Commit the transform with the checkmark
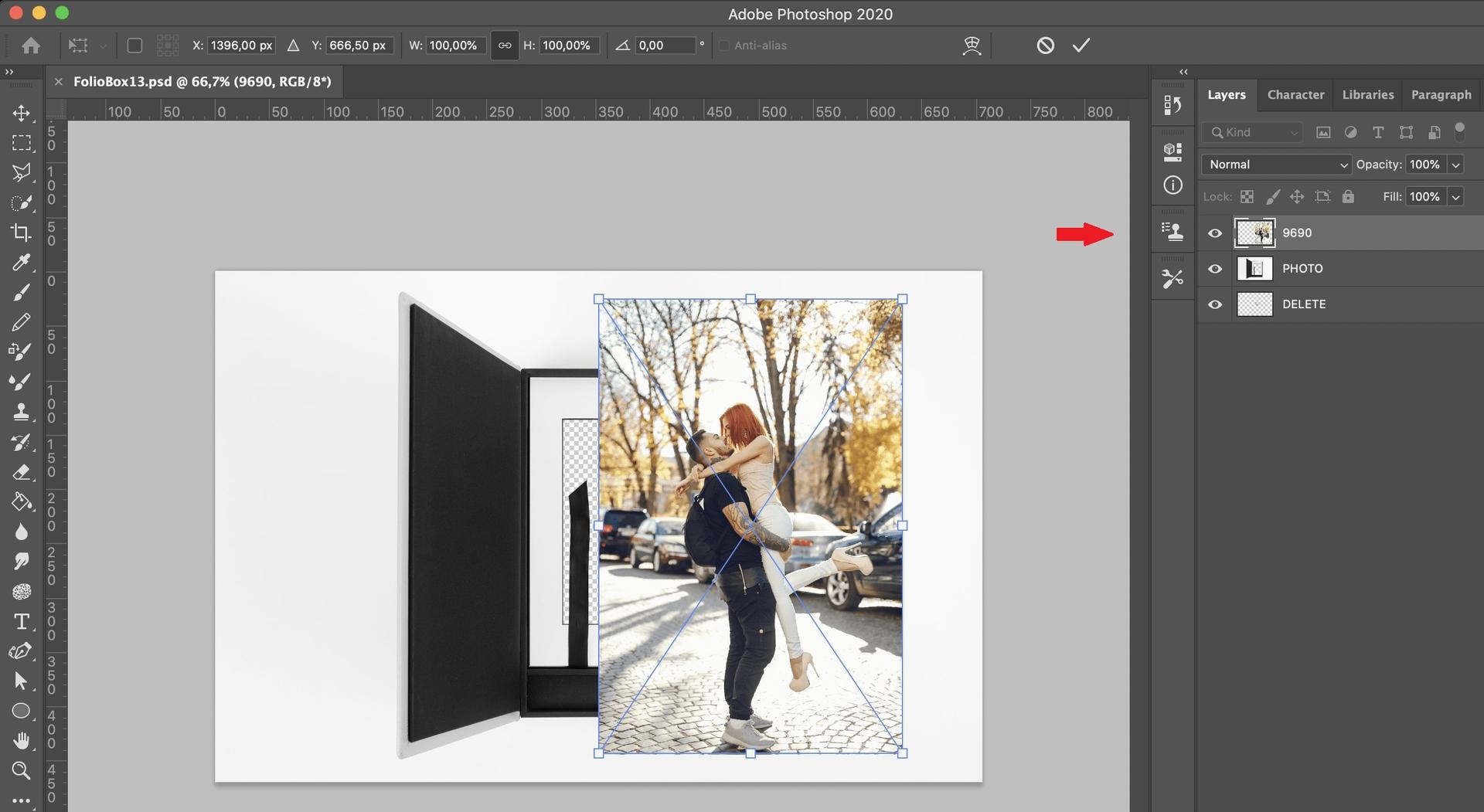 [x=1081, y=45]
